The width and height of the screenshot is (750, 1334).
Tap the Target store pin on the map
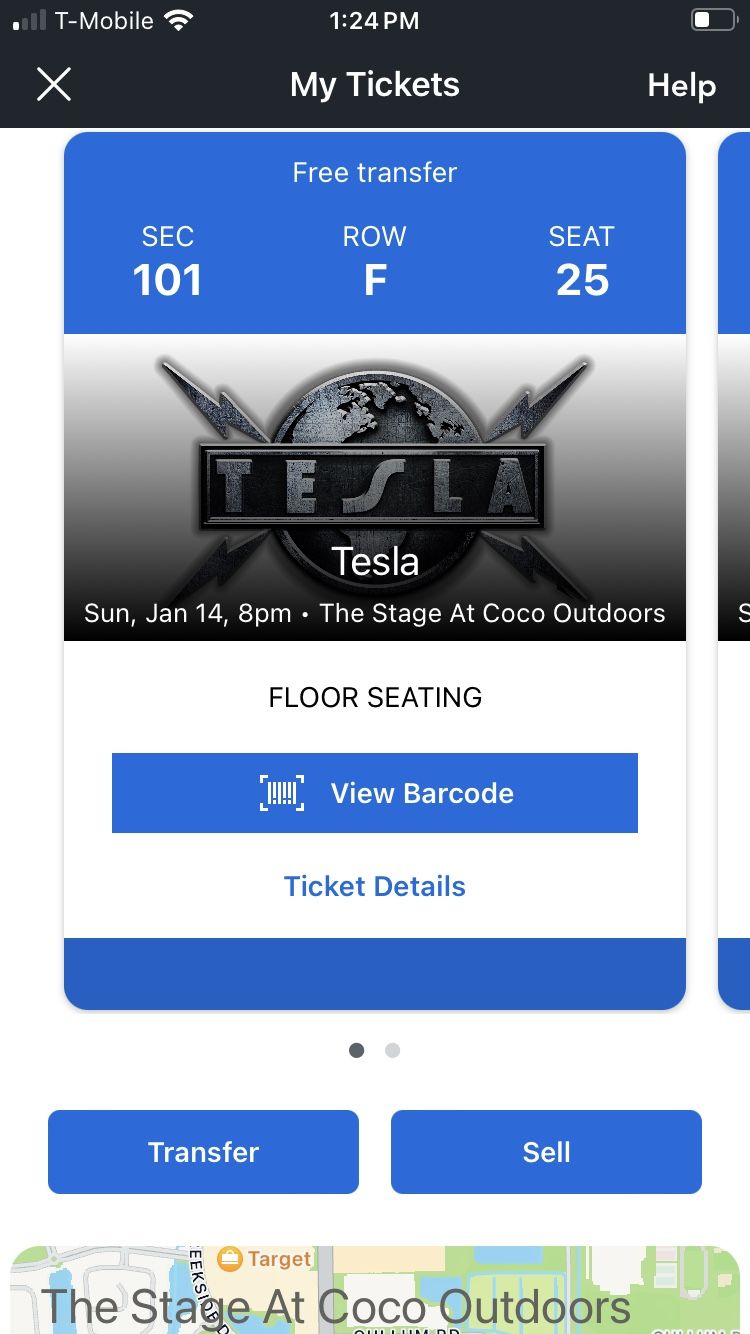[x=231, y=1259]
